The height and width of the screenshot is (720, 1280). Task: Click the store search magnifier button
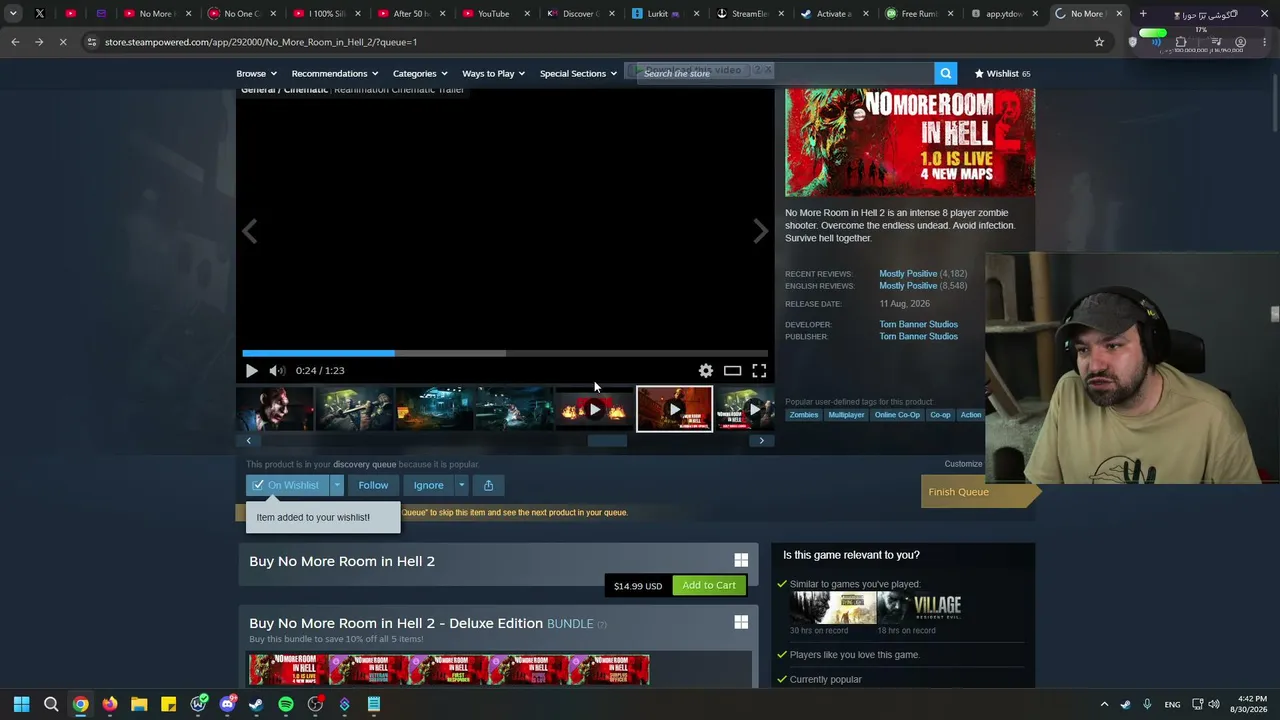point(945,73)
